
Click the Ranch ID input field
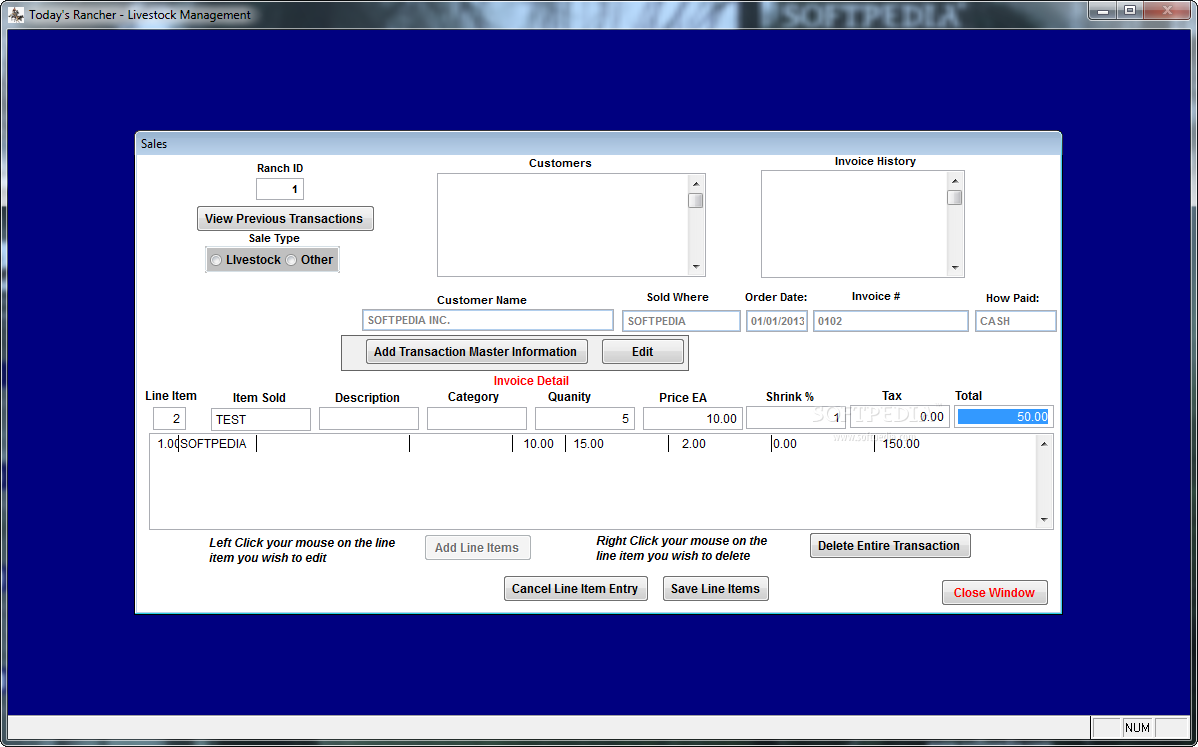280,189
